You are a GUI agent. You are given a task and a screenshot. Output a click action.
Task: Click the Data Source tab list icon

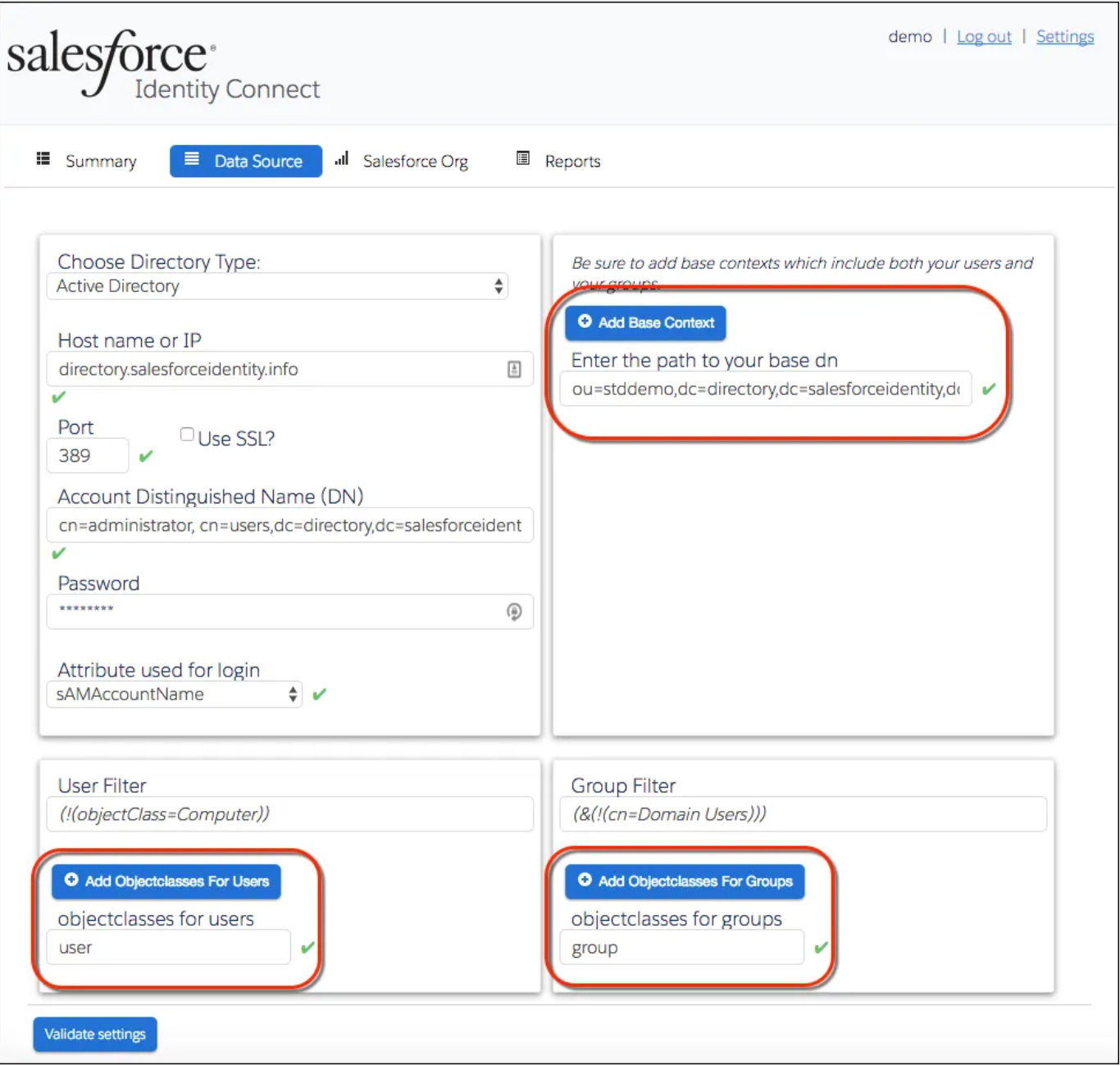point(192,158)
